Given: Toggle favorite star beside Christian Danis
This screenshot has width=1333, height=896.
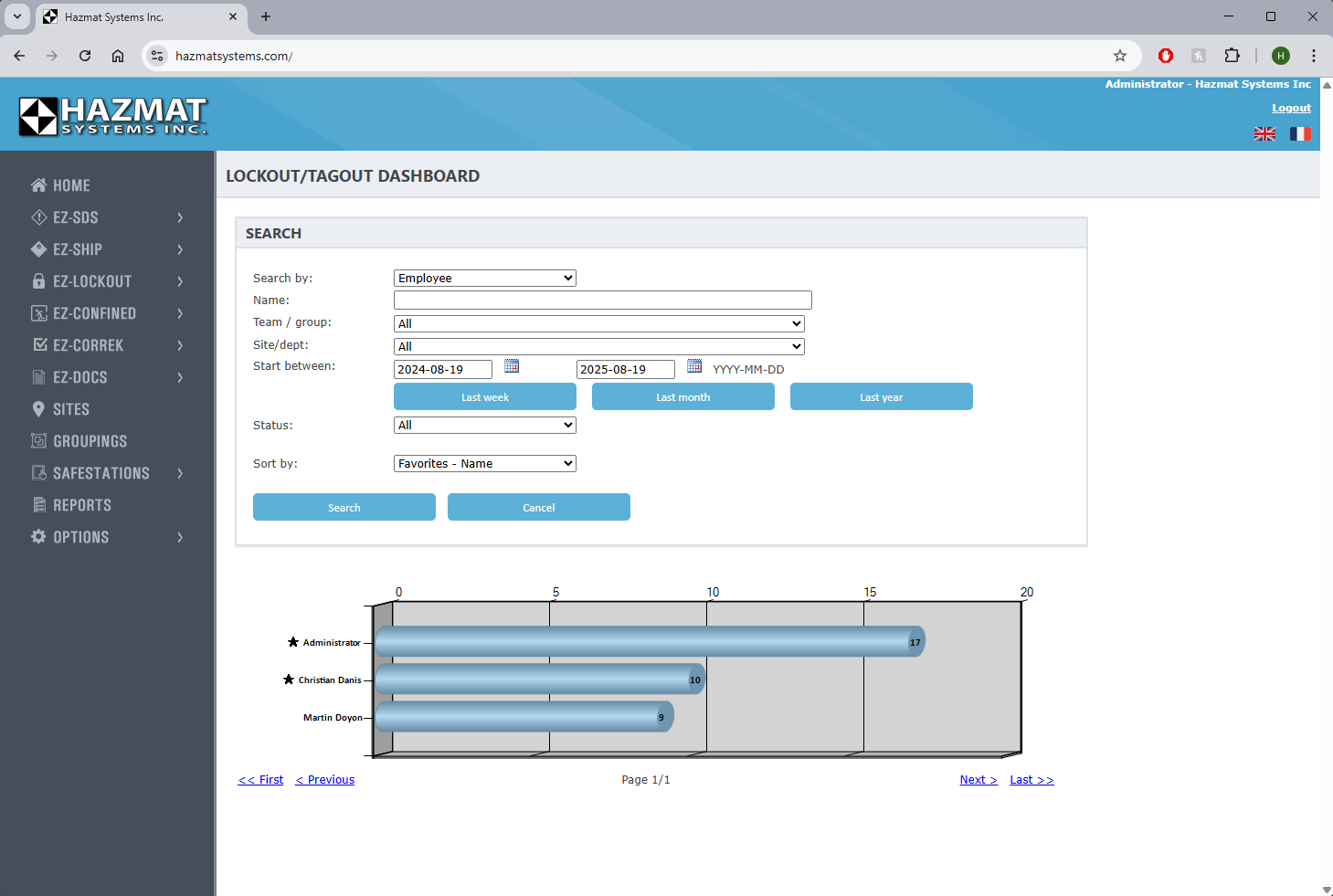Looking at the screenshot, I should pos(289,680).
